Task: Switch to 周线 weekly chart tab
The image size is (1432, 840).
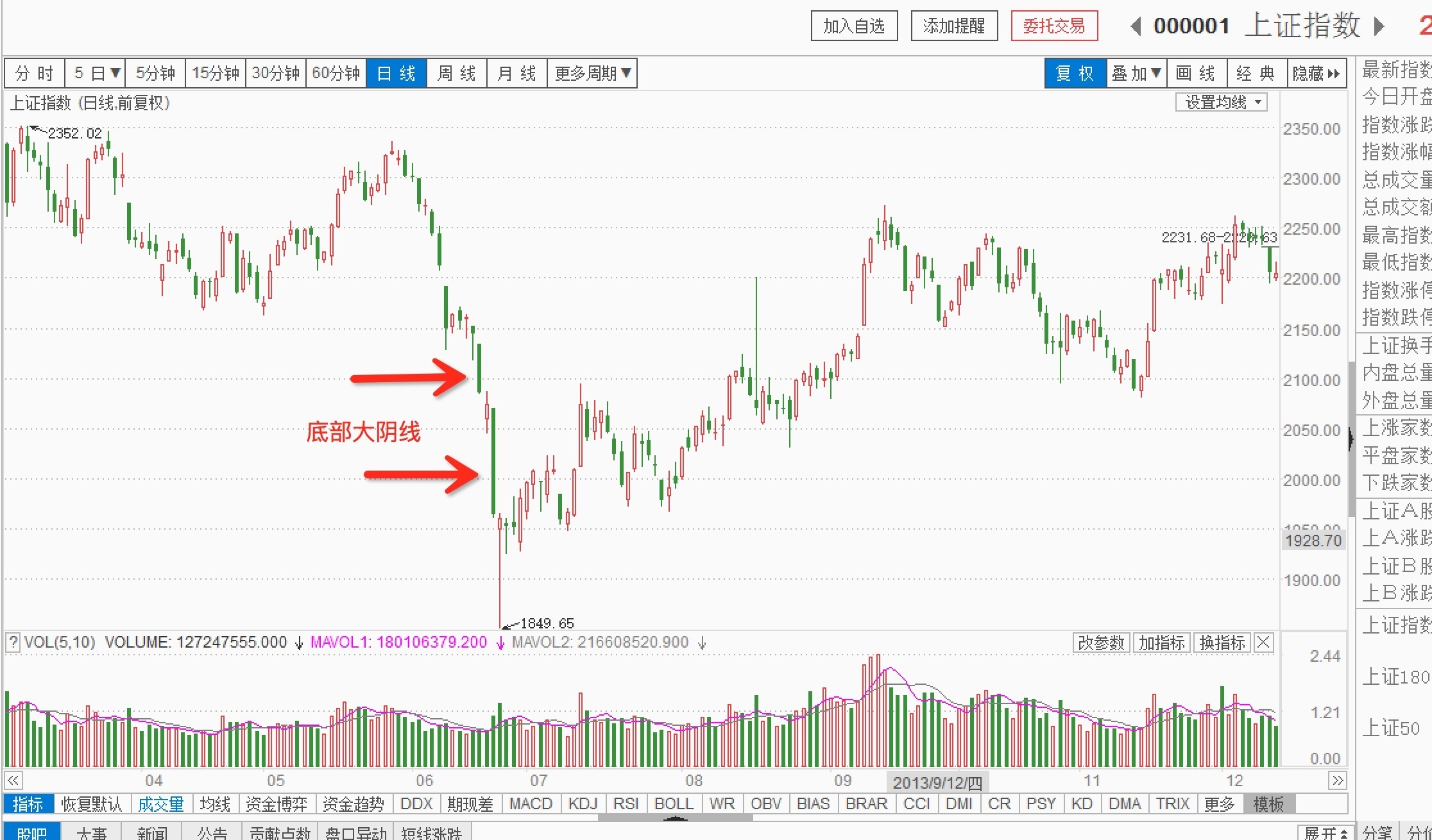Action: pyautogui.click(x=456, y=73)
